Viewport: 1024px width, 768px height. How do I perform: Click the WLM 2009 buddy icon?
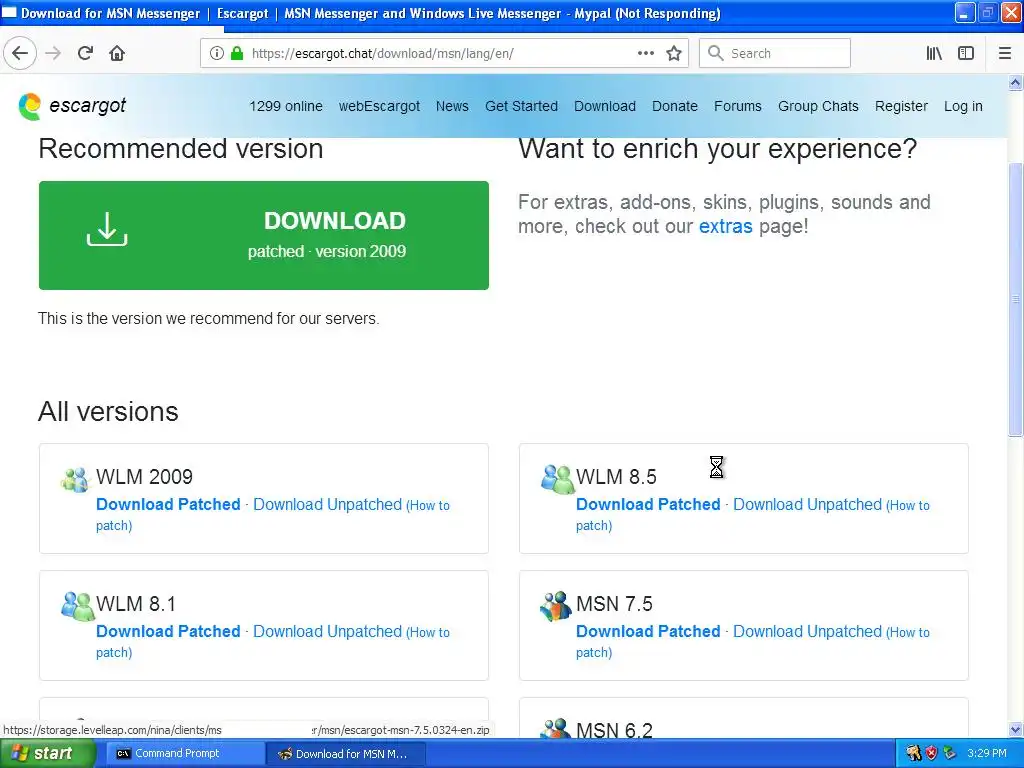coord(74,479)
